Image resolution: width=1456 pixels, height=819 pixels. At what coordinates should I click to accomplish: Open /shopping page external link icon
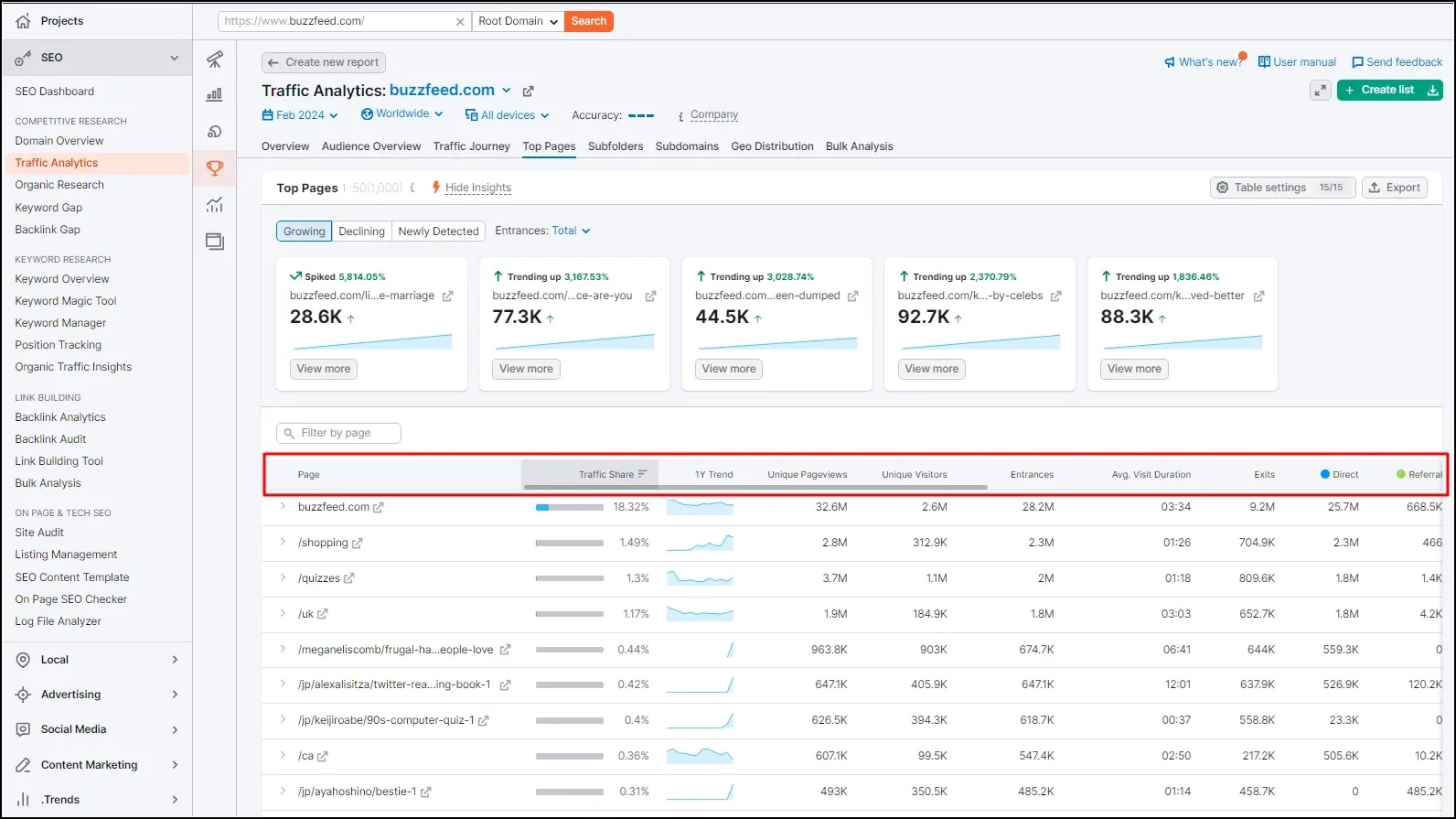click(357, 544)
